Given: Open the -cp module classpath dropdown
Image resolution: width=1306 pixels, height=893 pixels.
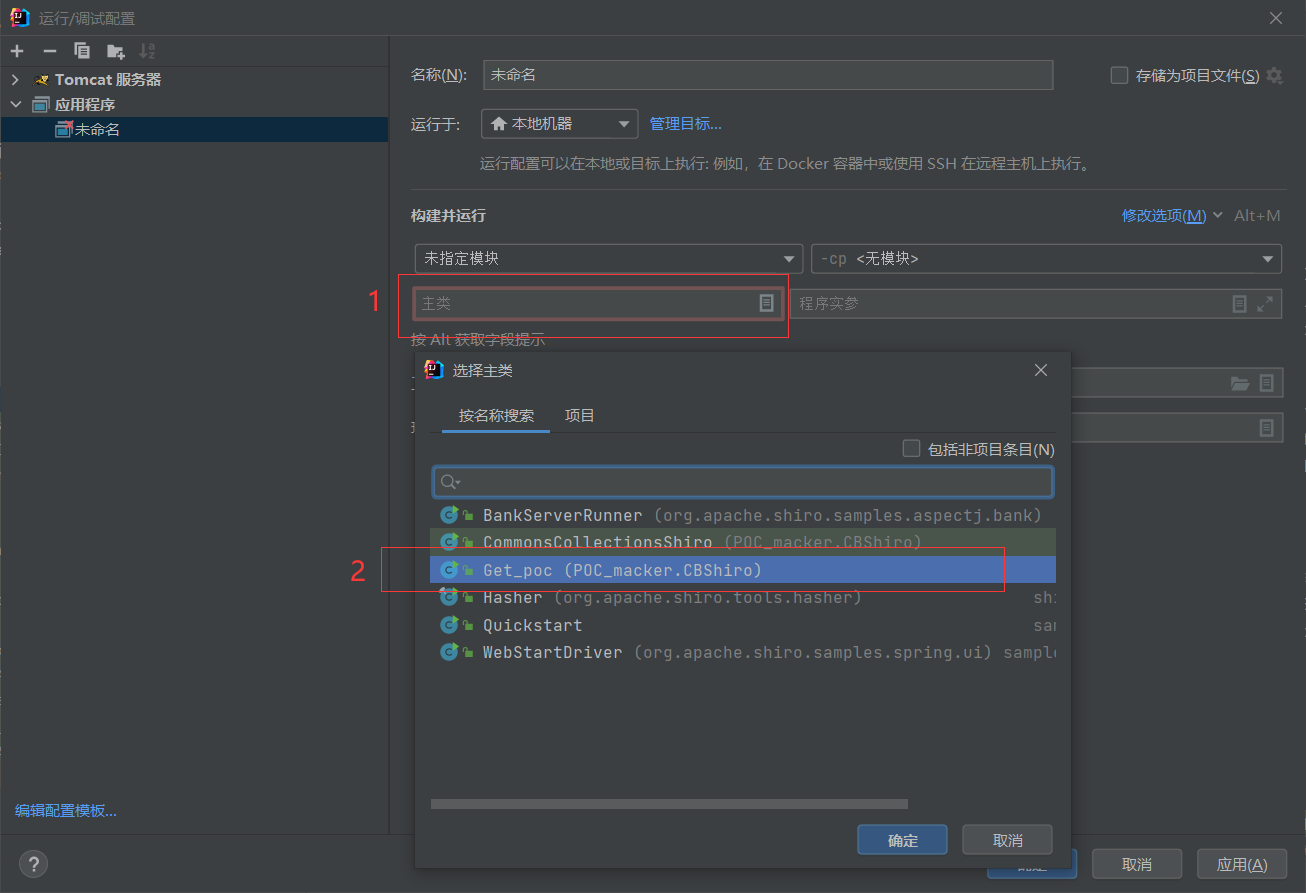Looking at the screenshot, I should tap(1046, 258).
